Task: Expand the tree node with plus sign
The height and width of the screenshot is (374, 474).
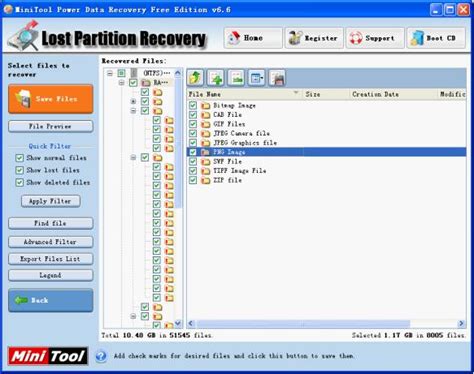Action: [x=133, y=101]
